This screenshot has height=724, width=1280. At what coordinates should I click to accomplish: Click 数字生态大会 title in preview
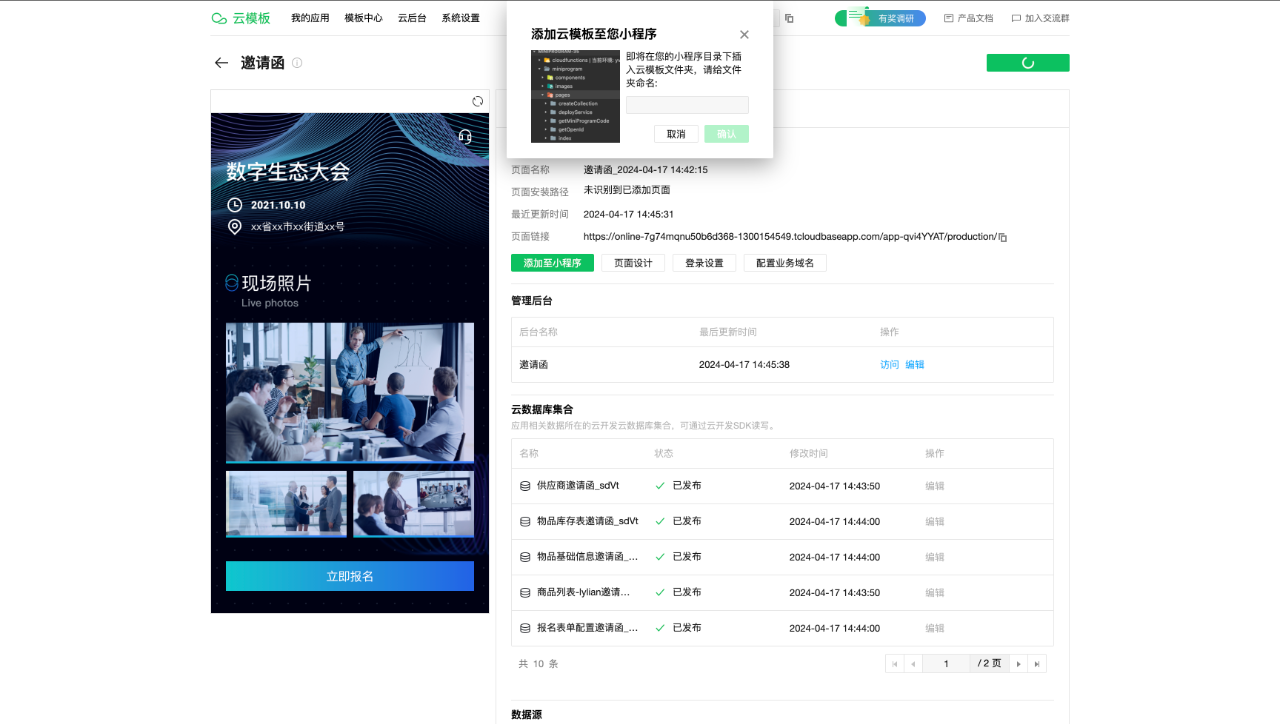pos(288,172)
